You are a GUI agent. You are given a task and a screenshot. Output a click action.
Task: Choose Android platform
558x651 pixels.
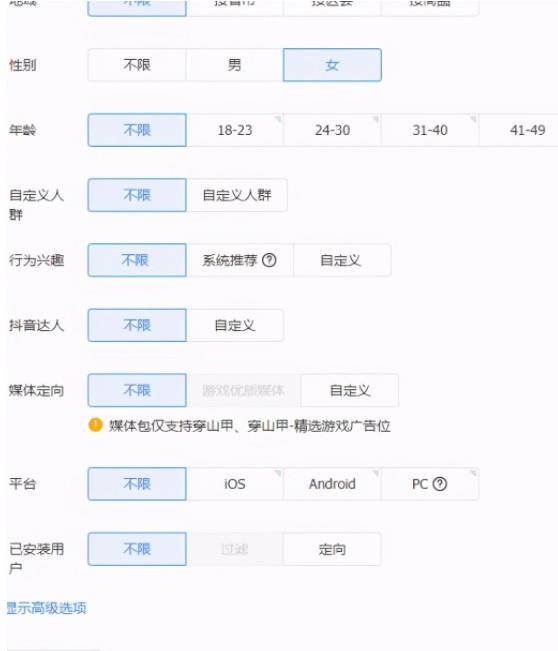tap(332, 484)
